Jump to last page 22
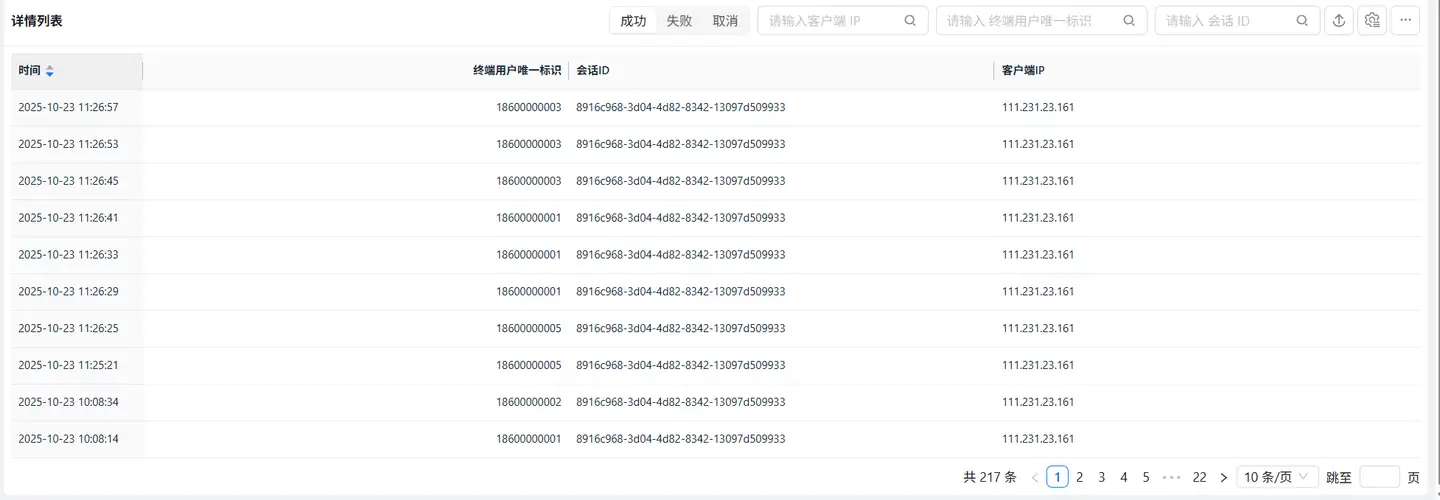Image resolution: width=1440 pixels, height=500 pixels. tap(1199, 478)
